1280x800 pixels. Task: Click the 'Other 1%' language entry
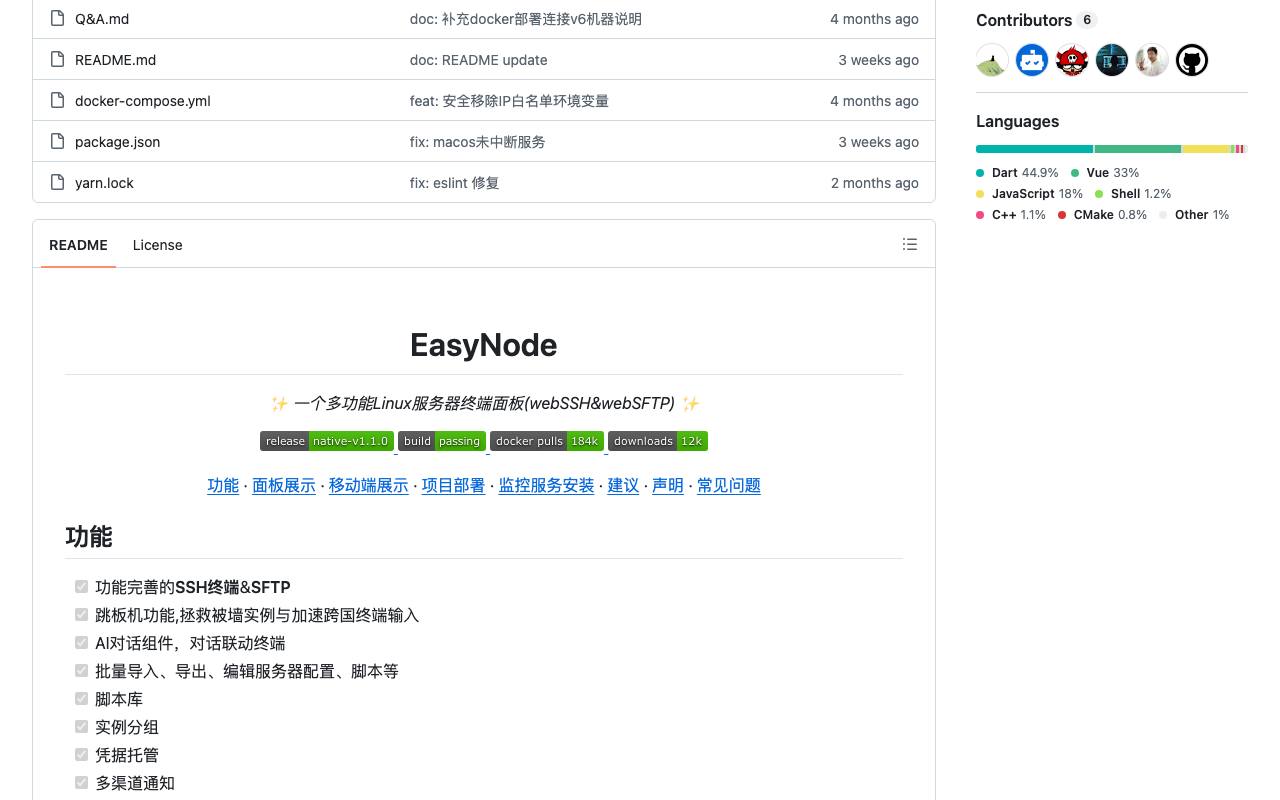[x=1194, y=215]
